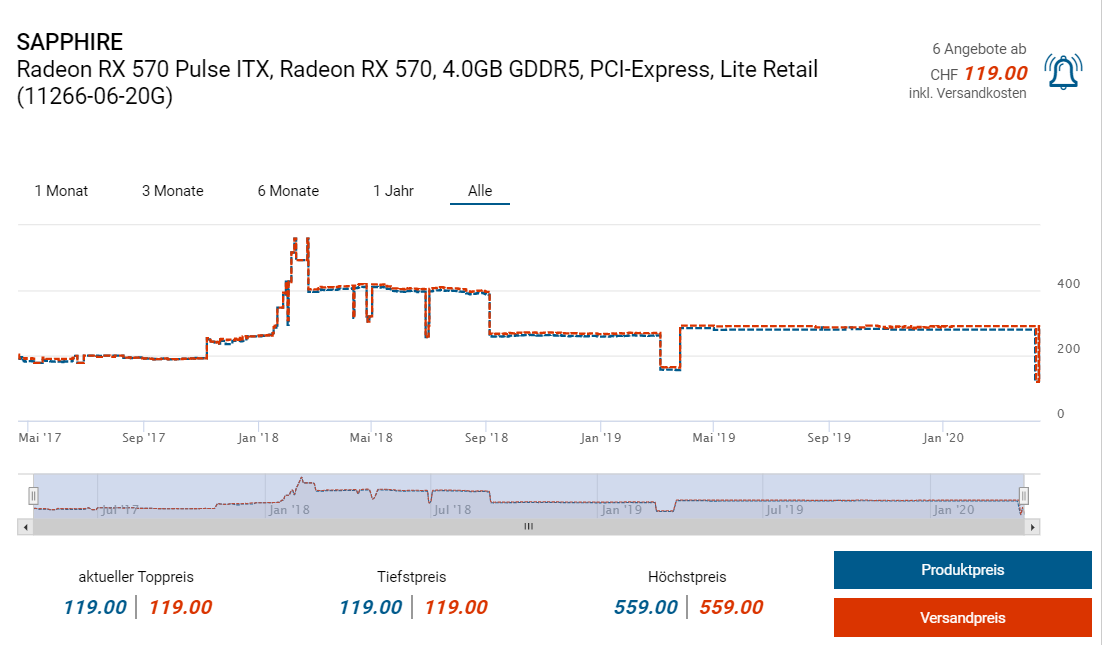This screenshot has height=645, width=1102.
Task: Click the blue Höchstpreis 559.00 value
Action: pos(645,607)
